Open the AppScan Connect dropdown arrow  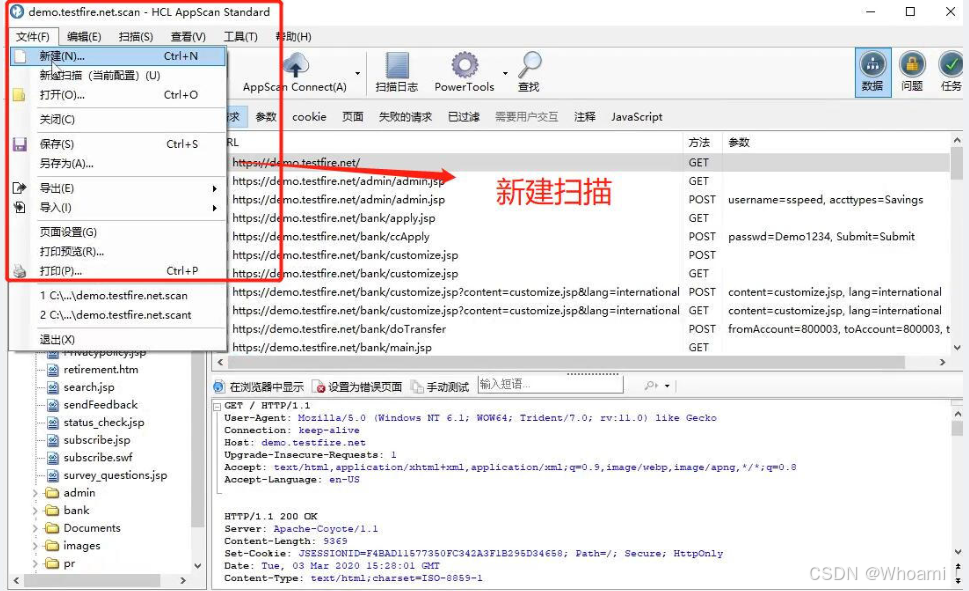[x=357, y=74]
